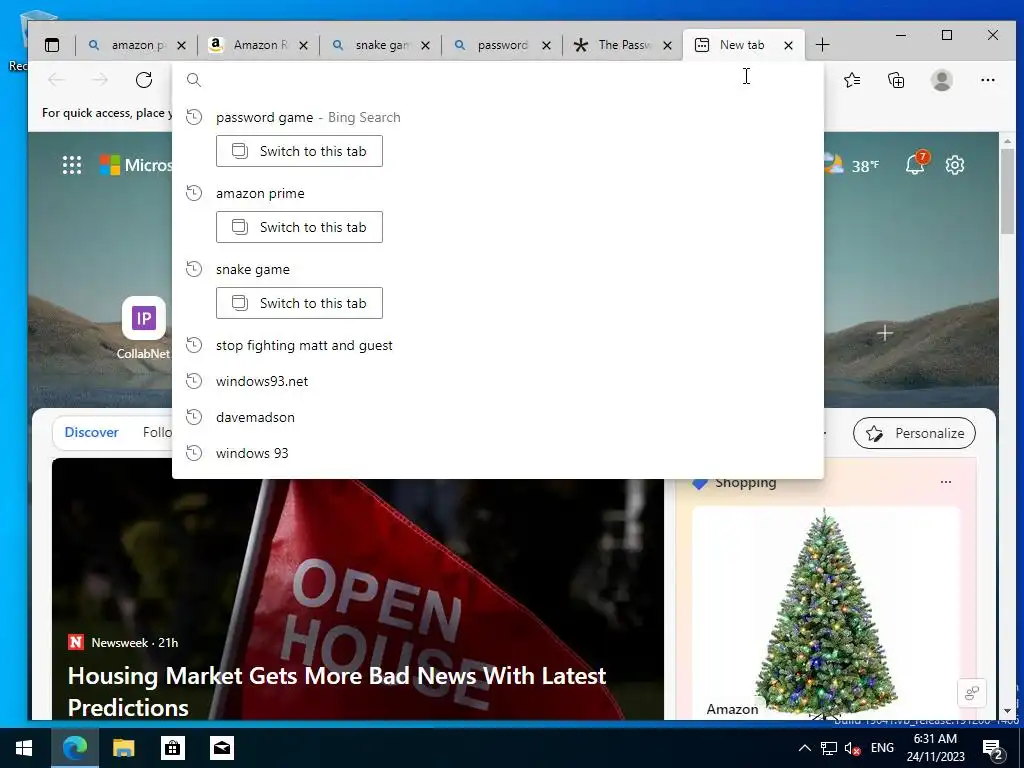
Task: Open the taskbar clock and date
Action: [935, 748]
